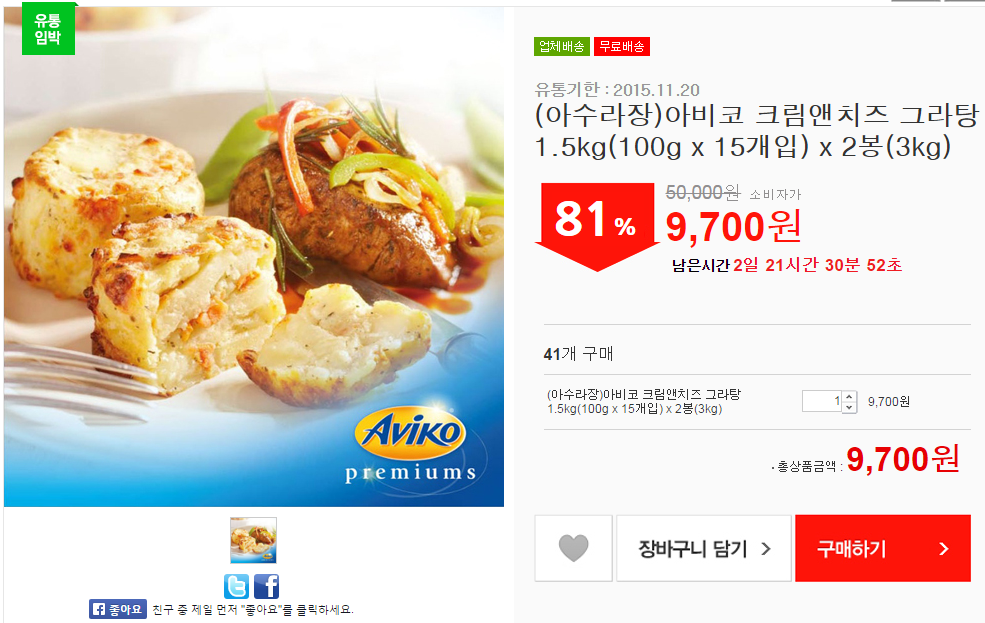Click the arrow on 구매하기 button

point(944,549)
